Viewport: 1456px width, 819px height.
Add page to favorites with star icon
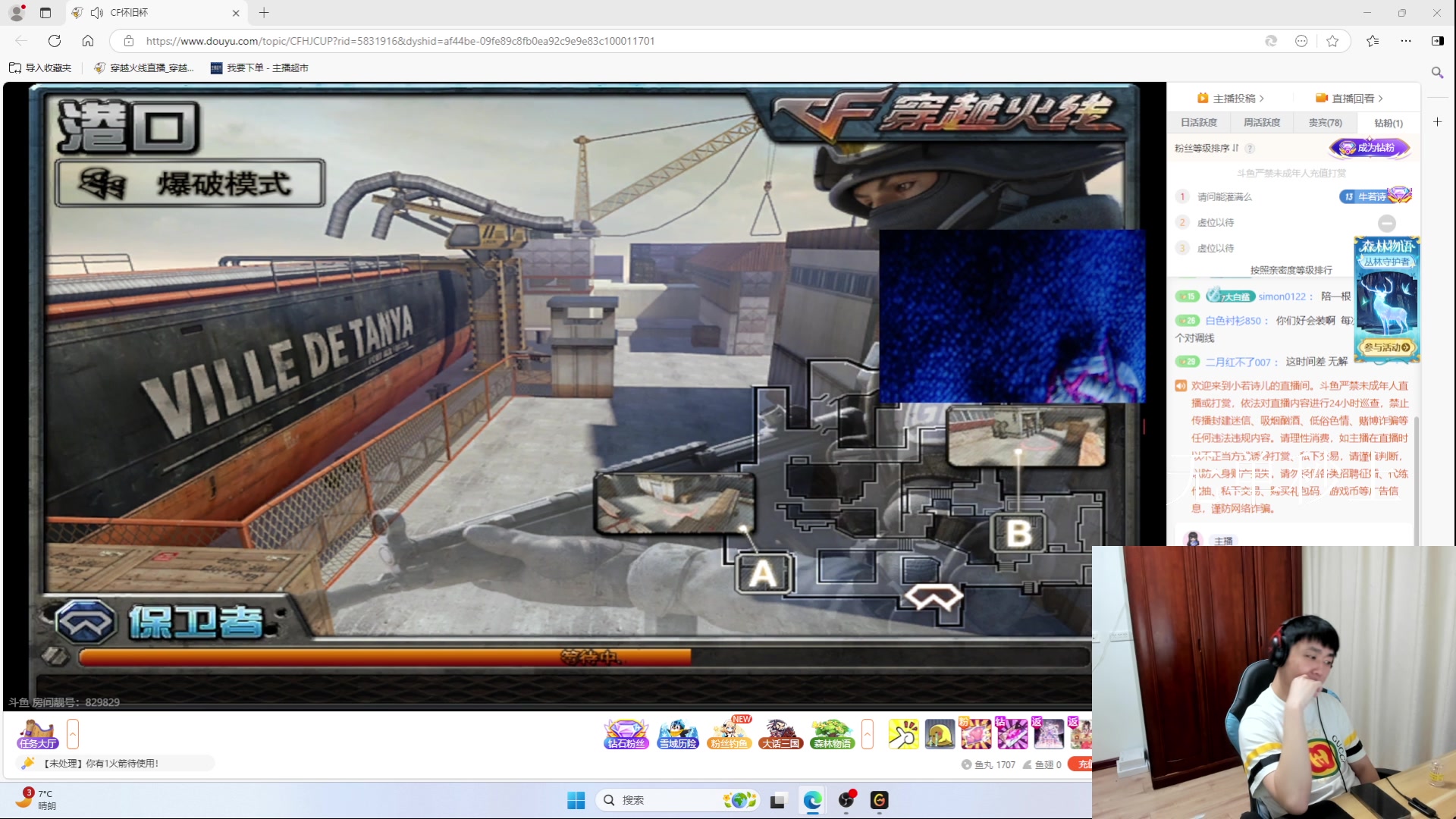coord(1332,41)
